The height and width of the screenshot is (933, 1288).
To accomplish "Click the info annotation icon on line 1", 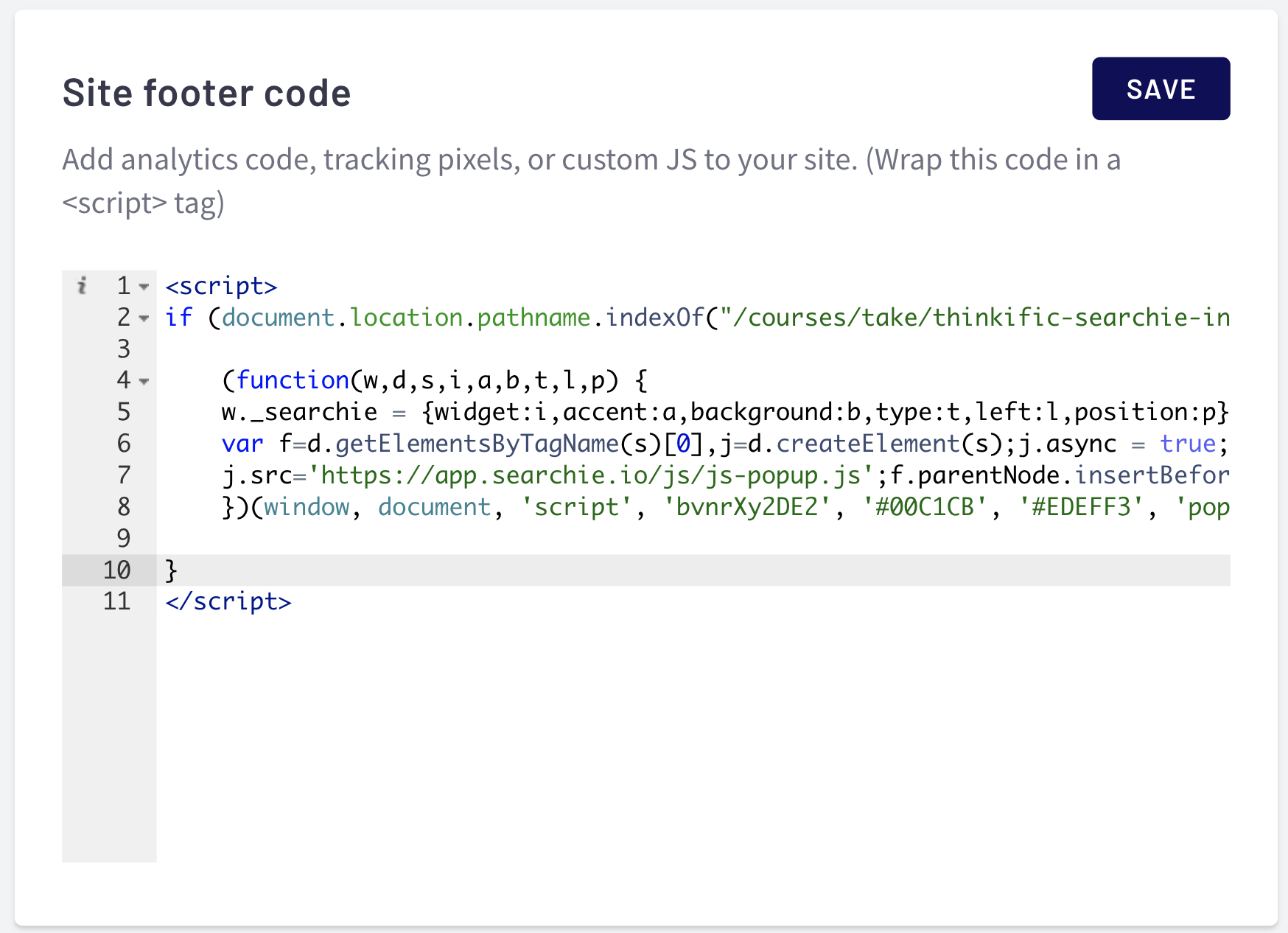I will (83, 285).
